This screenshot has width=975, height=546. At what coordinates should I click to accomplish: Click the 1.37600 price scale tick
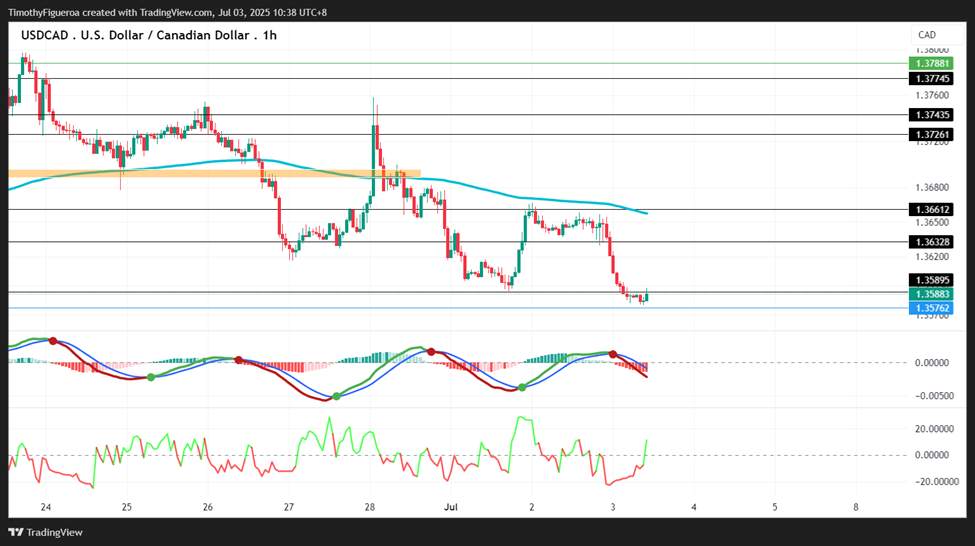[x=932, y=95]
